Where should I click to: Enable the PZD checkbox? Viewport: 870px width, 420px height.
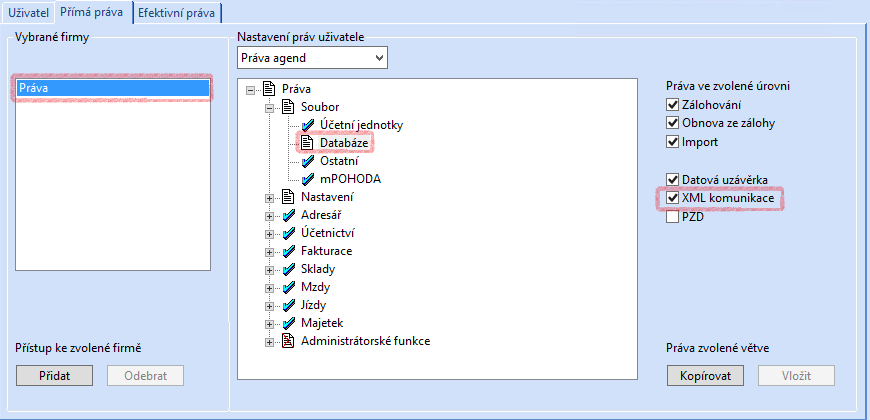click(x=672, y=217)
